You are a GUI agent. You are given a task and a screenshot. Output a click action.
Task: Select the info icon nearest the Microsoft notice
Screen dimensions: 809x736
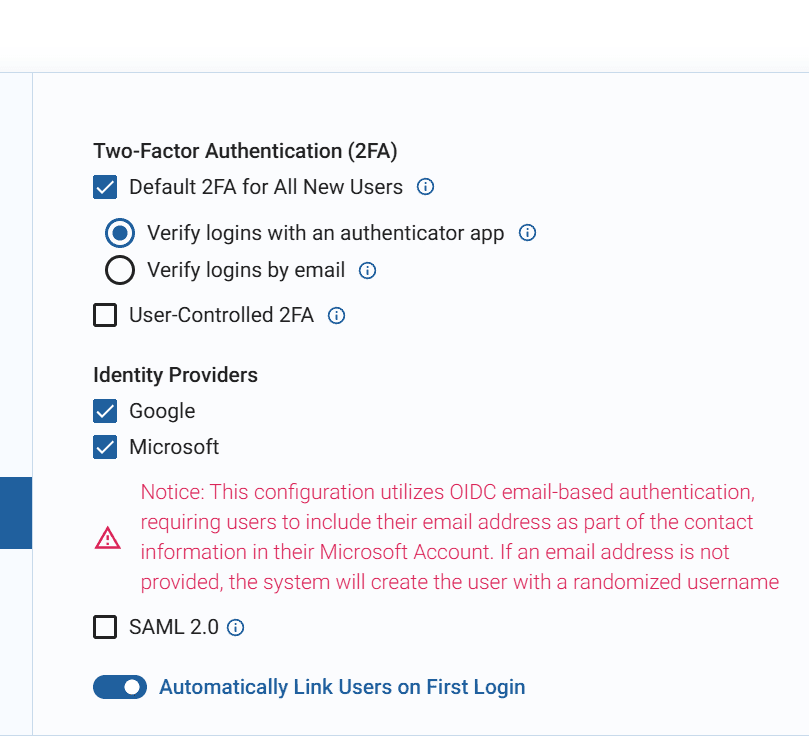coord(235,627)
